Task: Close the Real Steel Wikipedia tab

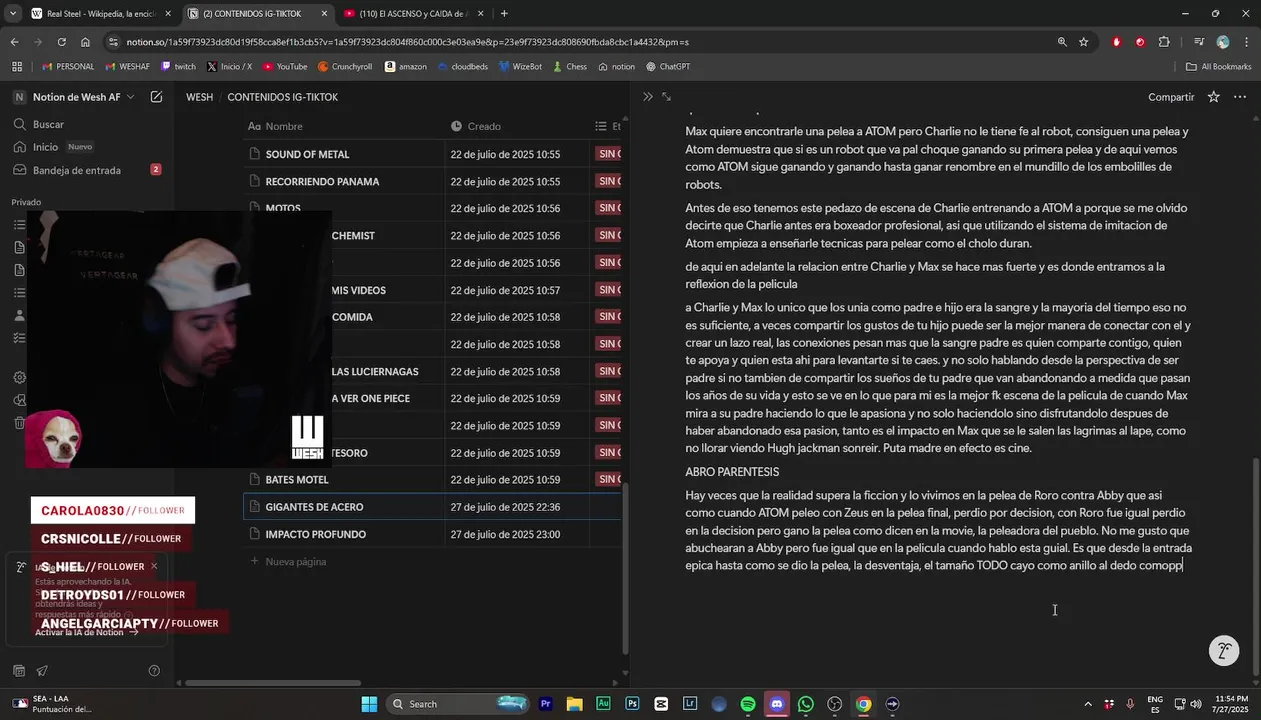Action: 167,14
